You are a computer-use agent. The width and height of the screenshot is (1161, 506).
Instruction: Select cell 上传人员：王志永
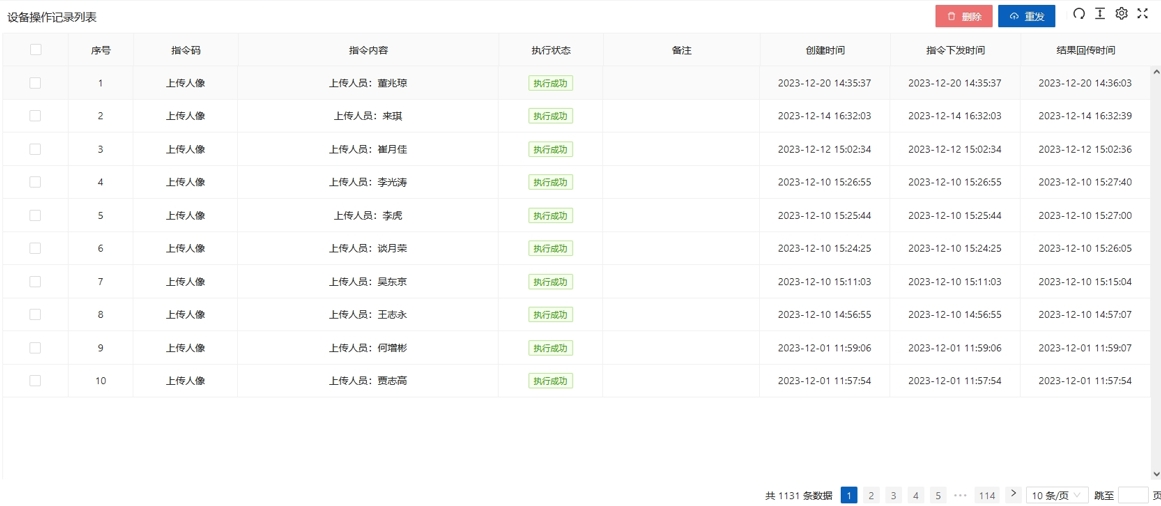368,314
